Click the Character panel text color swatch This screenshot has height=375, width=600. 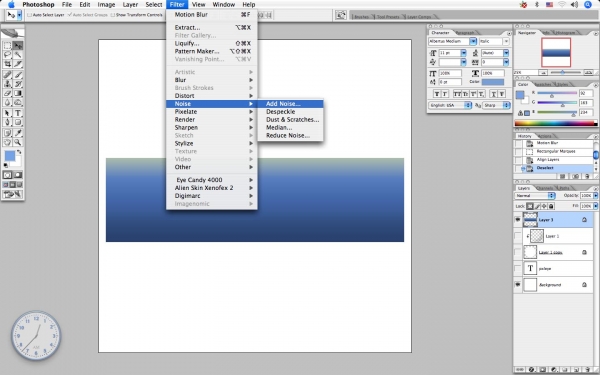click(x=493, y=82)
